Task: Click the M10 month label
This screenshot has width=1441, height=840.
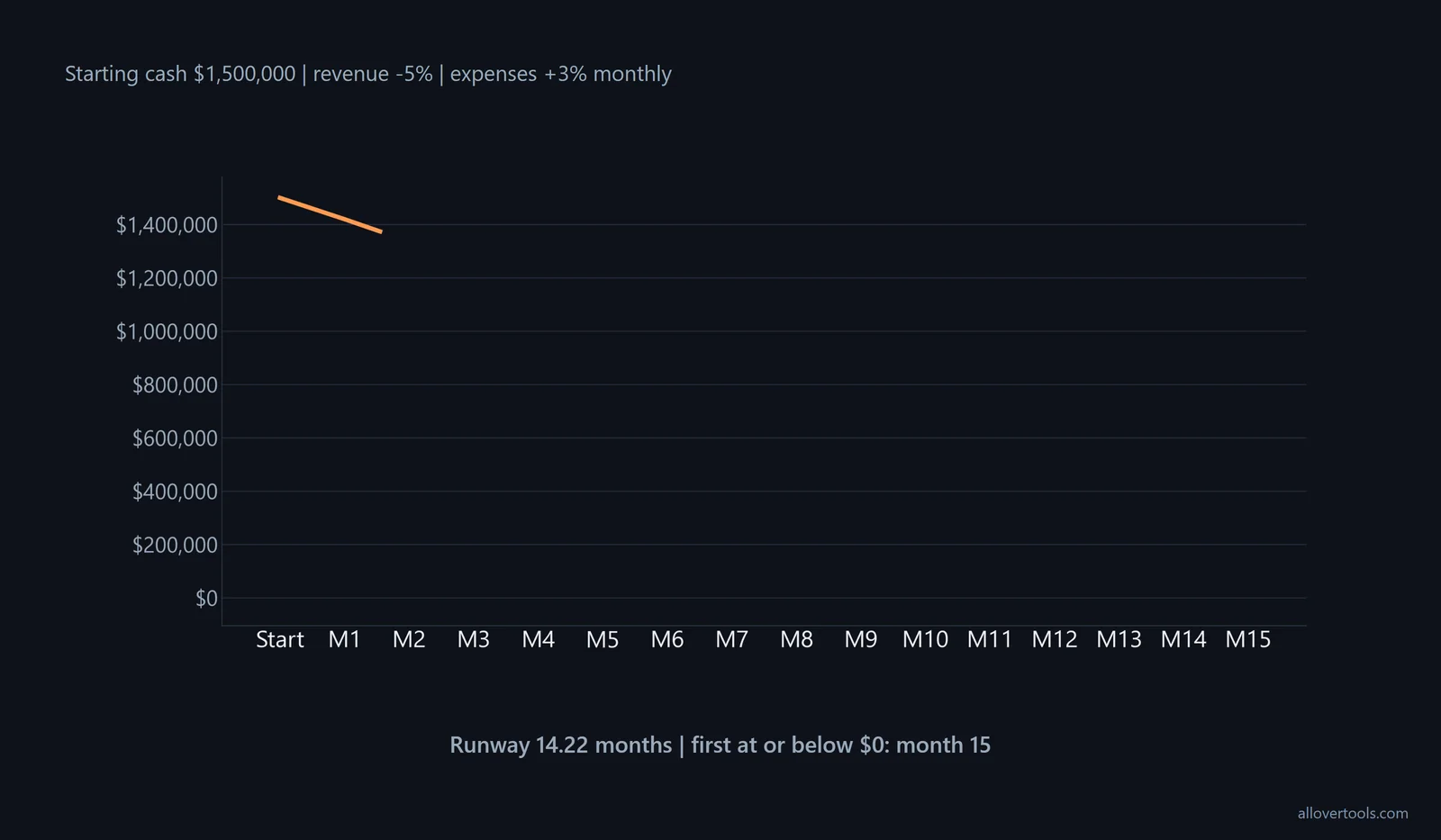Action: [925, 639]
